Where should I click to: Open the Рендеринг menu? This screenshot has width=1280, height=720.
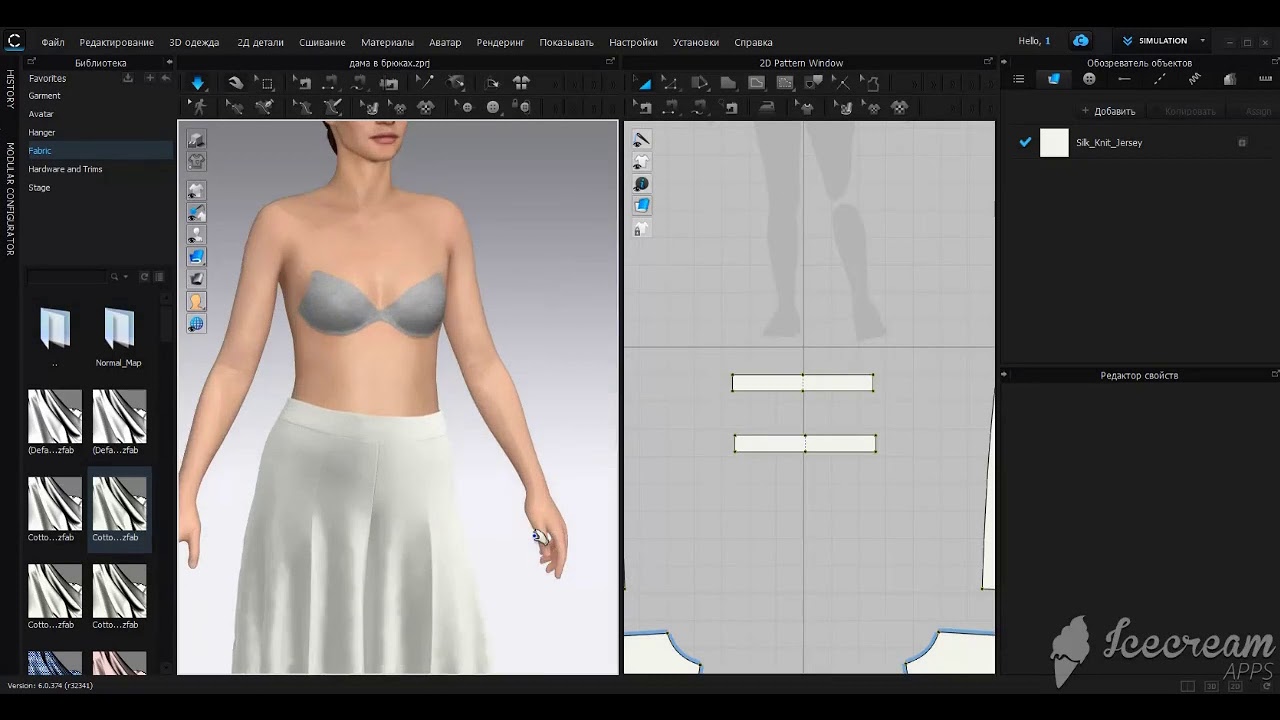tap(500, 42)
